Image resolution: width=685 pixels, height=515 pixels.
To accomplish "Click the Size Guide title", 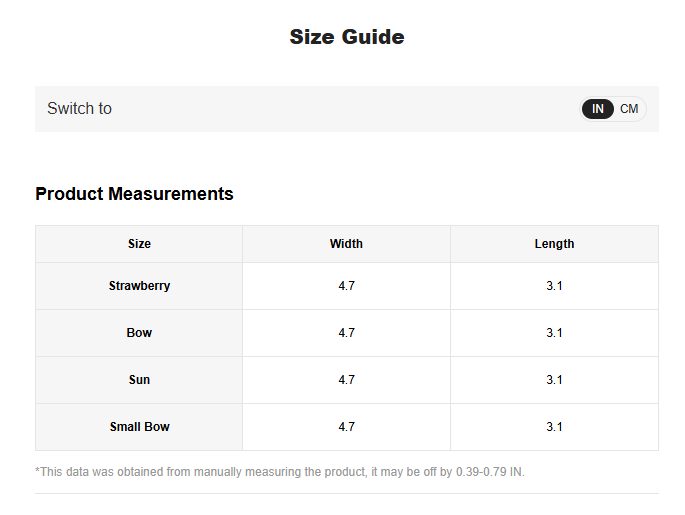I will click(347, 37).
